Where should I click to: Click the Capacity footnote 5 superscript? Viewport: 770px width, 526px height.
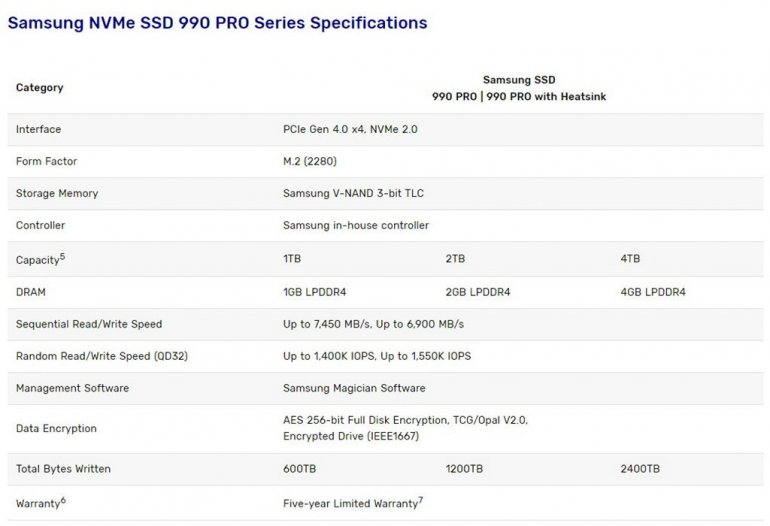click(62, 255)
